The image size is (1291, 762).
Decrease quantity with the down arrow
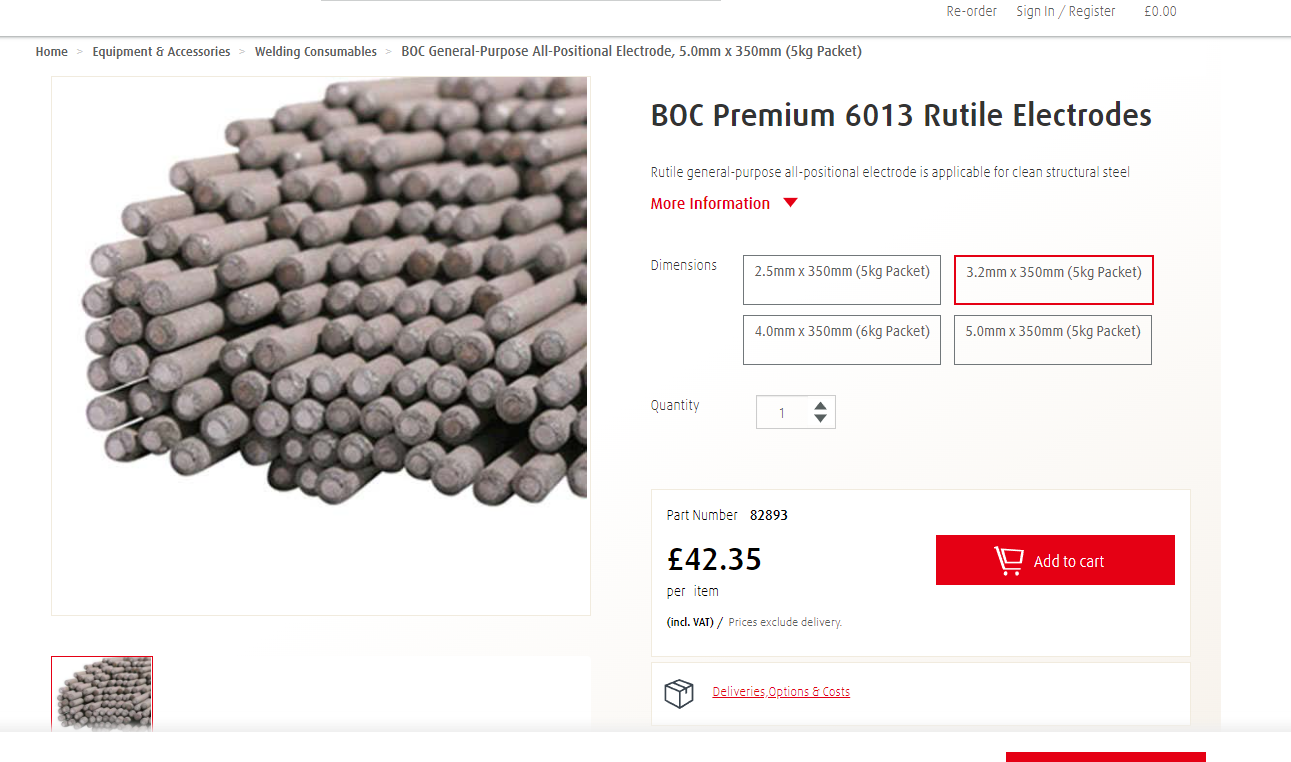click(820, 418)
